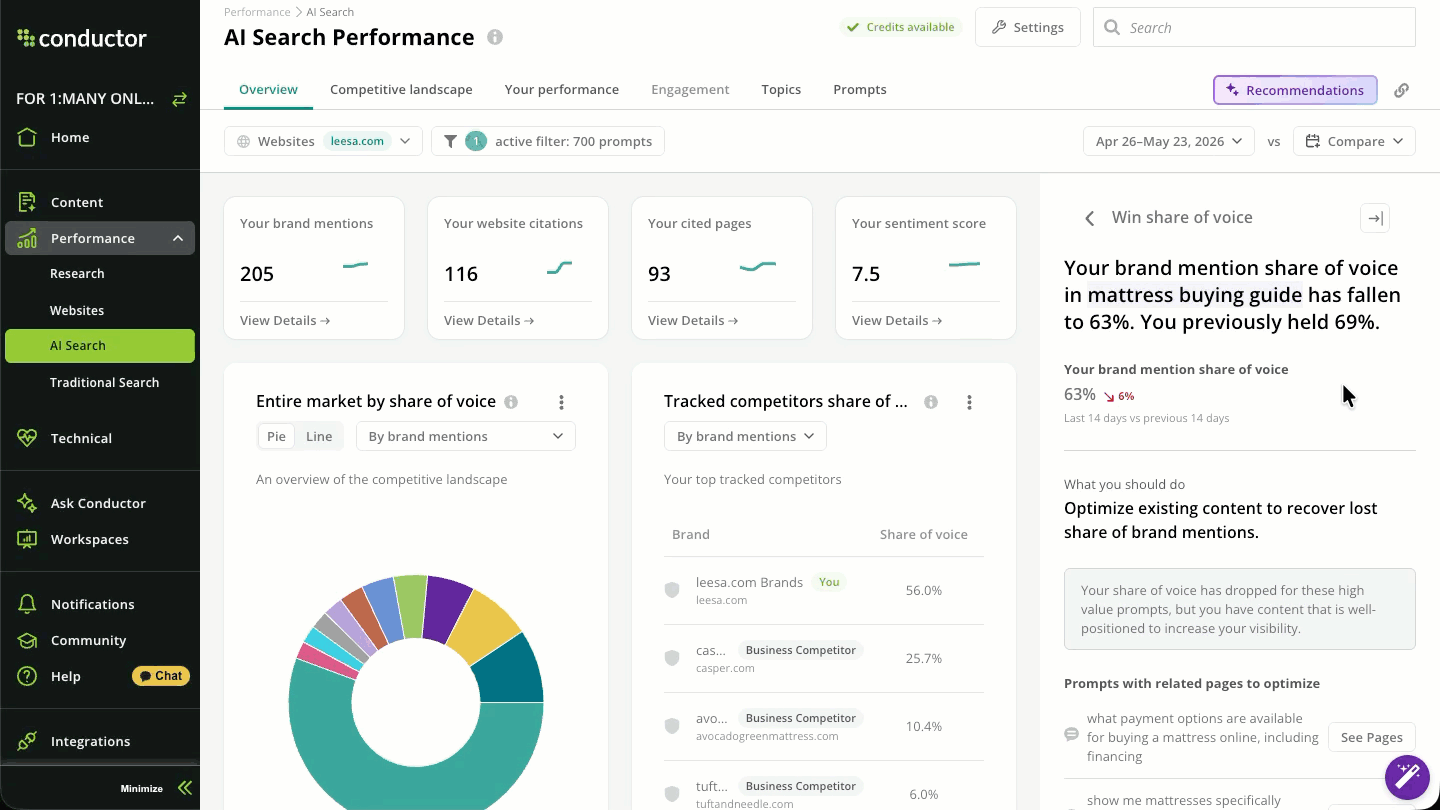Open the Compare dropdown
The height and width of the screenshot is (810, 1440).
point(1354,141)
